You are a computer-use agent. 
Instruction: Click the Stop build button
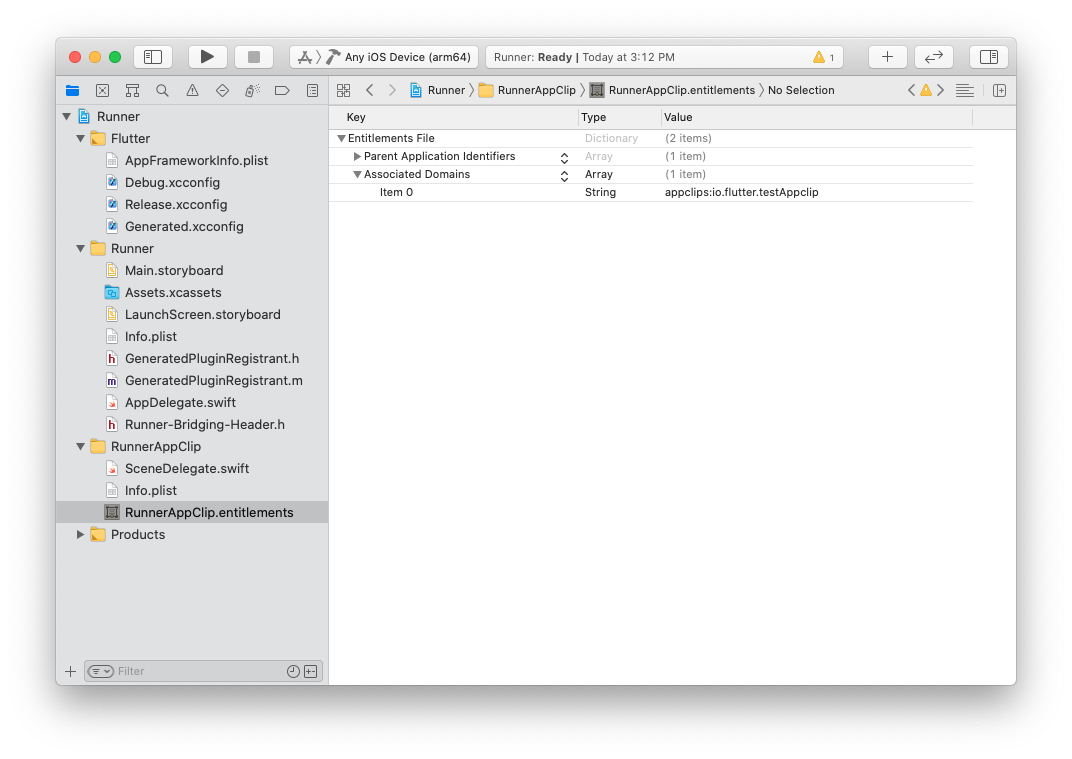point(254,57)
